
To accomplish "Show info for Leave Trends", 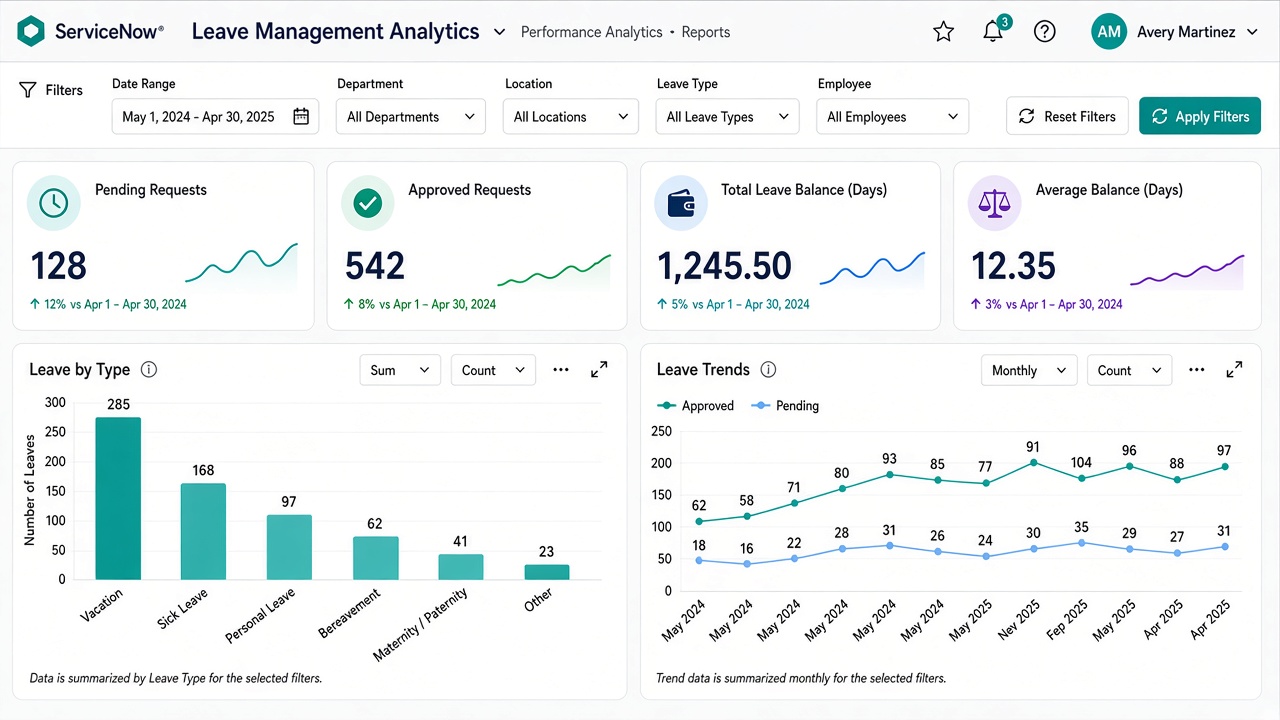I will 768,370.
